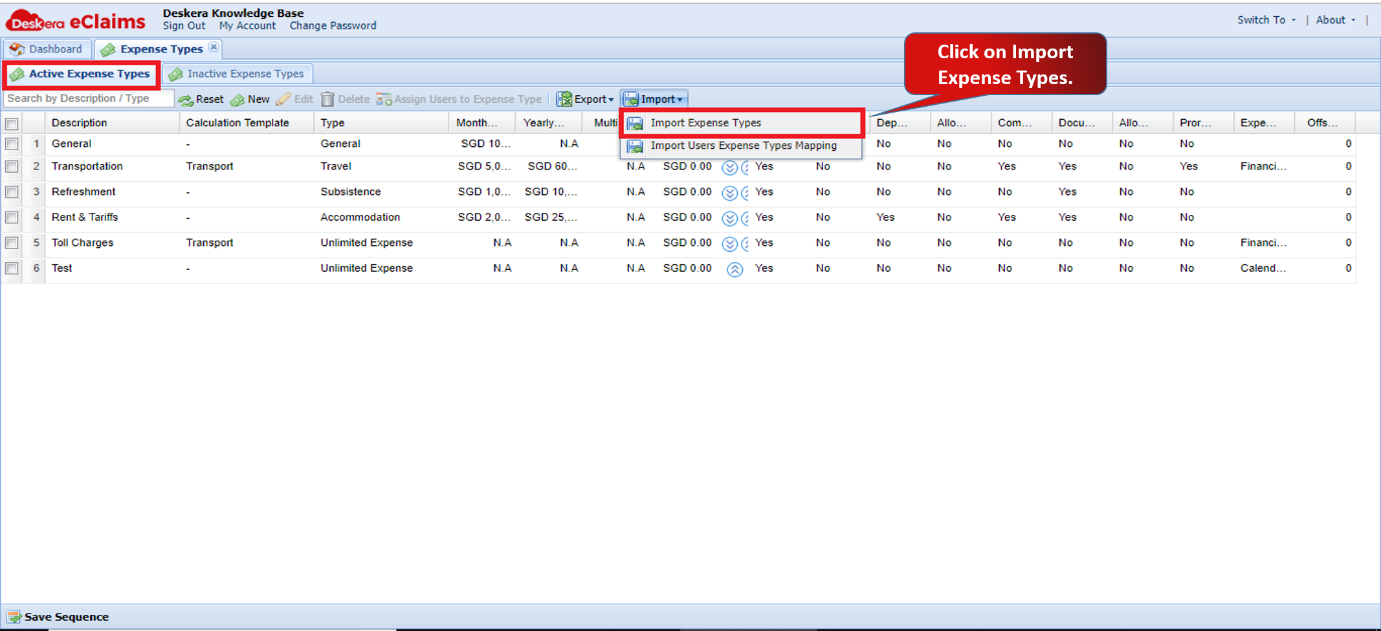The height and width of the screenshot is (631, 1381).
Task: Click the Sign Out link
Action: (x=184, y=26)
